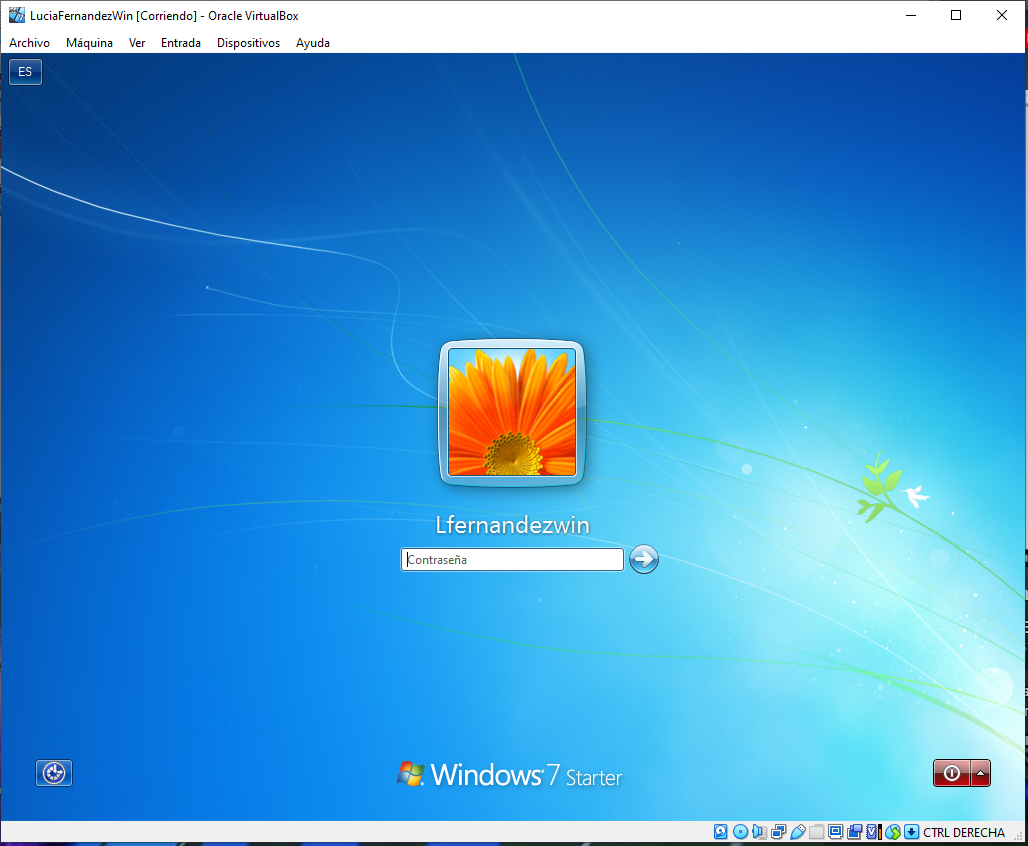Click the mouse integration status icon
This screenshot has height=846, width=1028.
(x=893, y=832)
